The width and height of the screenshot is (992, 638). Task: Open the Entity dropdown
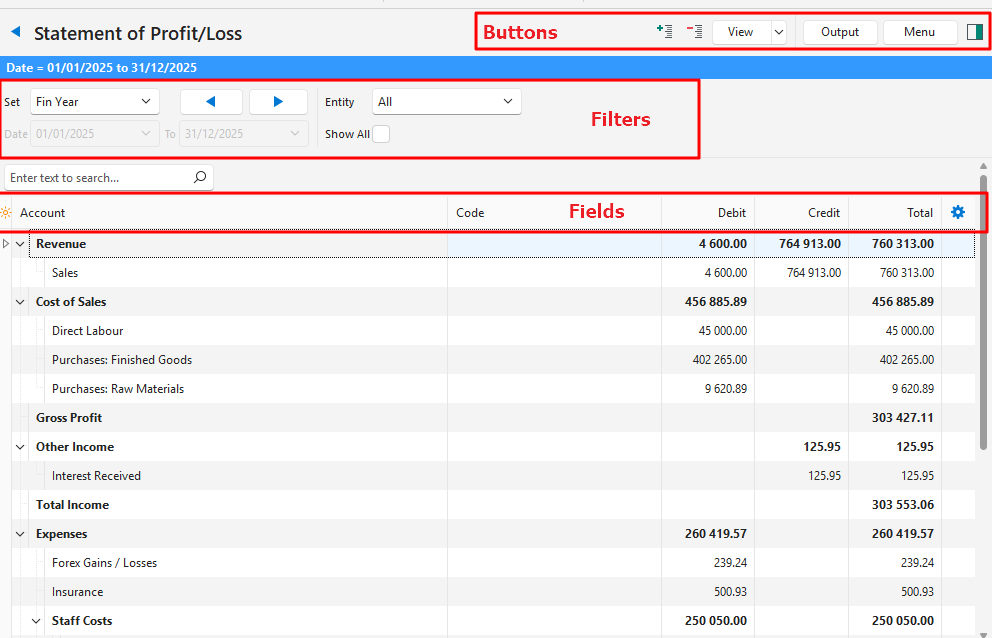tap(446, 102)
